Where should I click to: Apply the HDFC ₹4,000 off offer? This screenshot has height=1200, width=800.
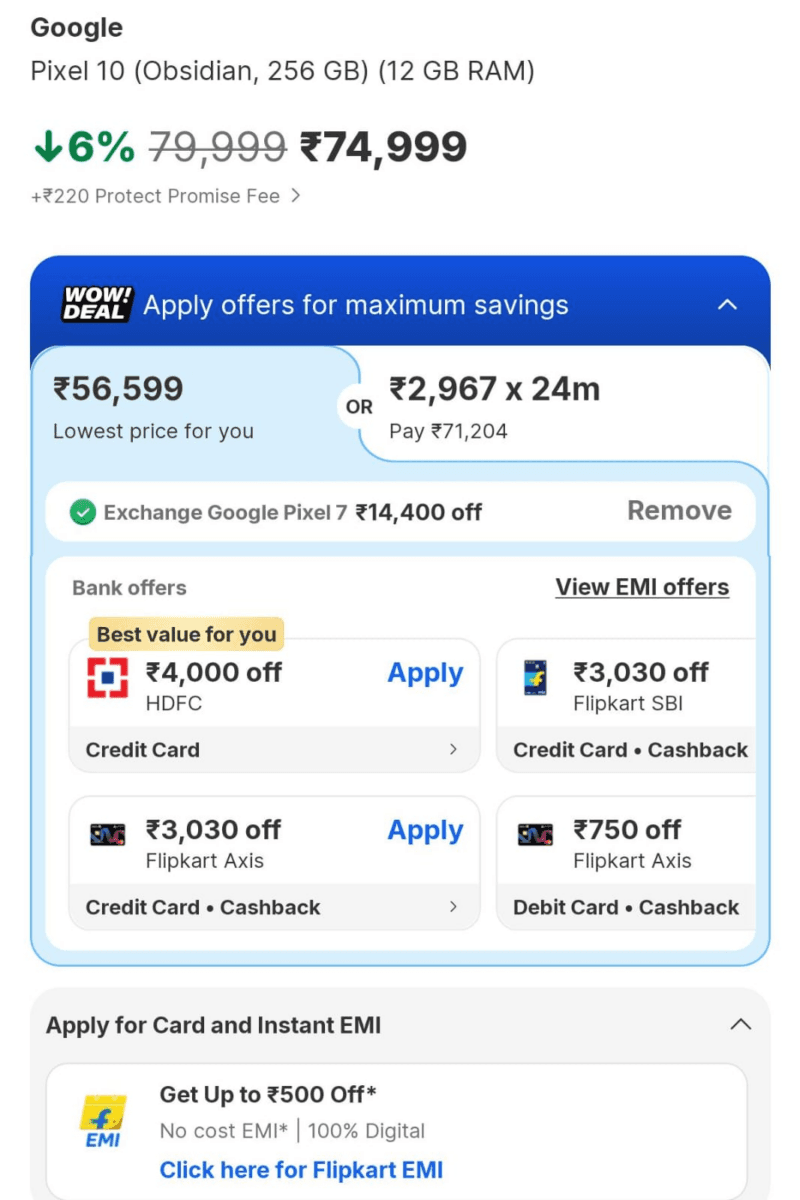pyautogui.click(x=424, y=673)
